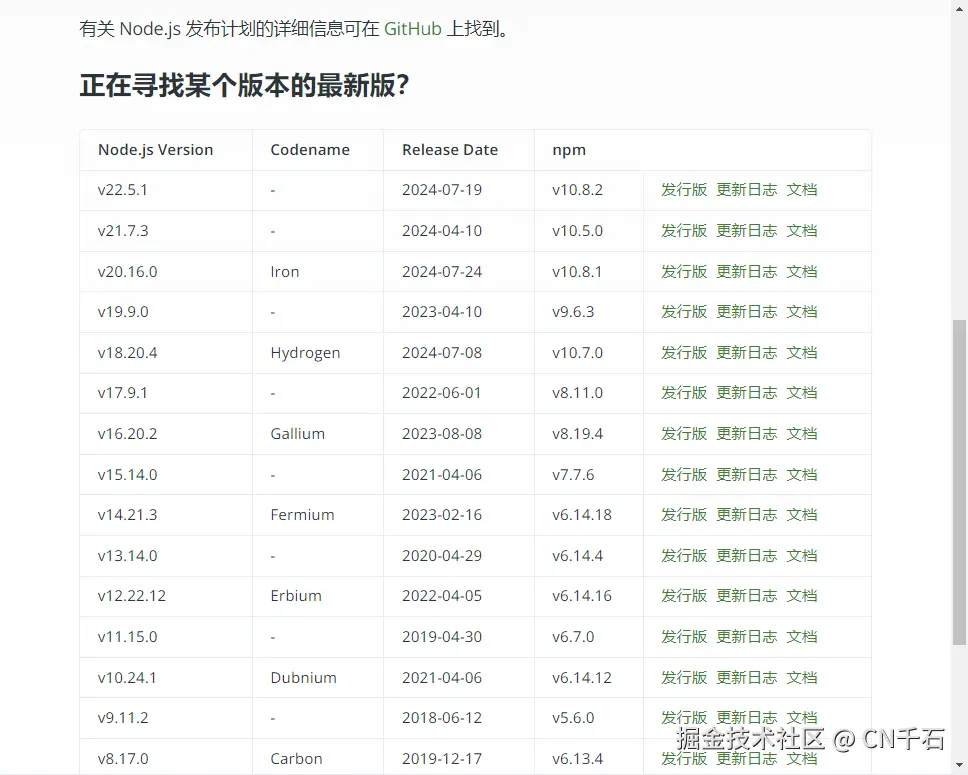Screen dimensions: 968x775
Task: Open 更新日志 link for v20.16.0
Action: click(x=746, y=271)
